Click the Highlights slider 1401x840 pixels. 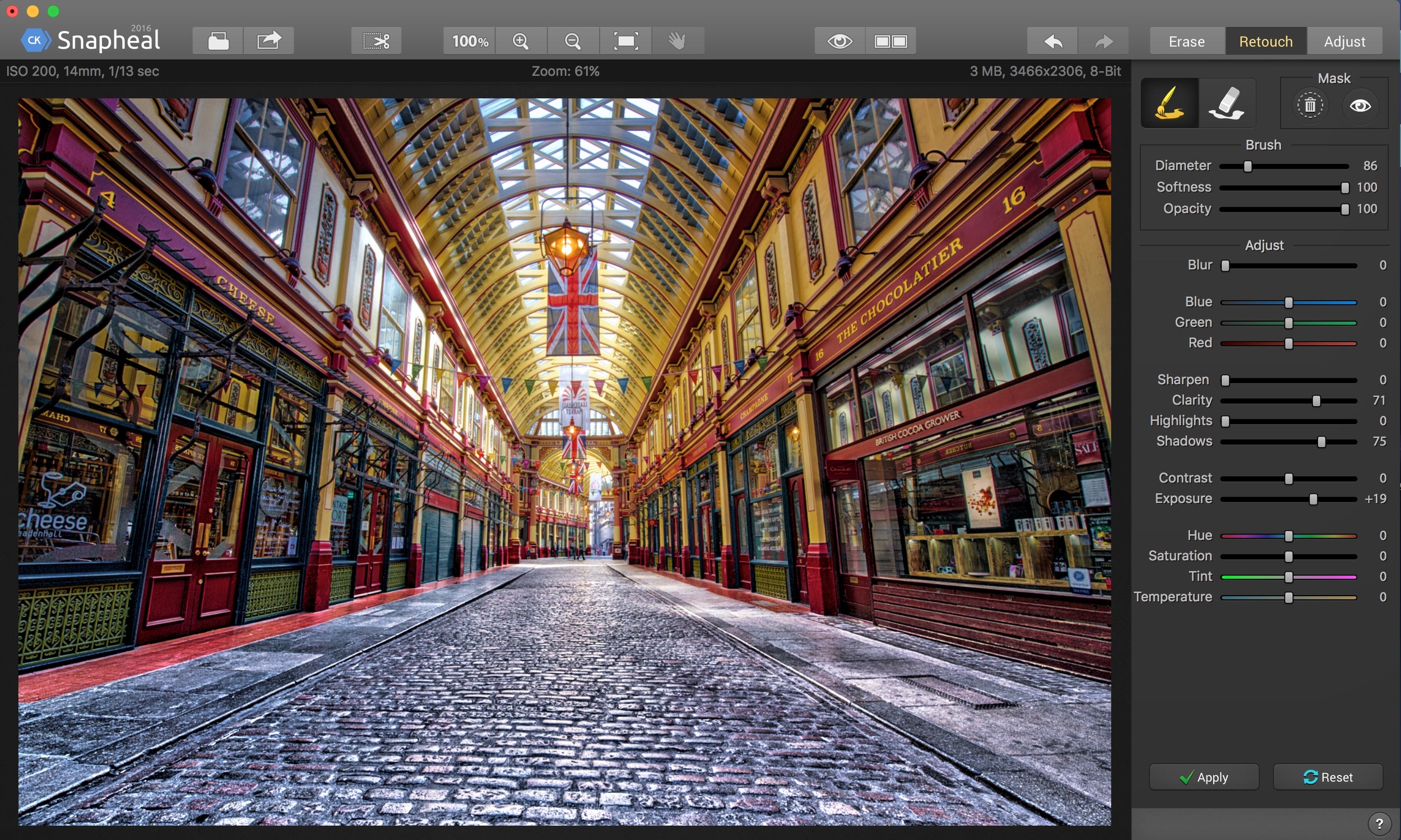(1289, 422)
